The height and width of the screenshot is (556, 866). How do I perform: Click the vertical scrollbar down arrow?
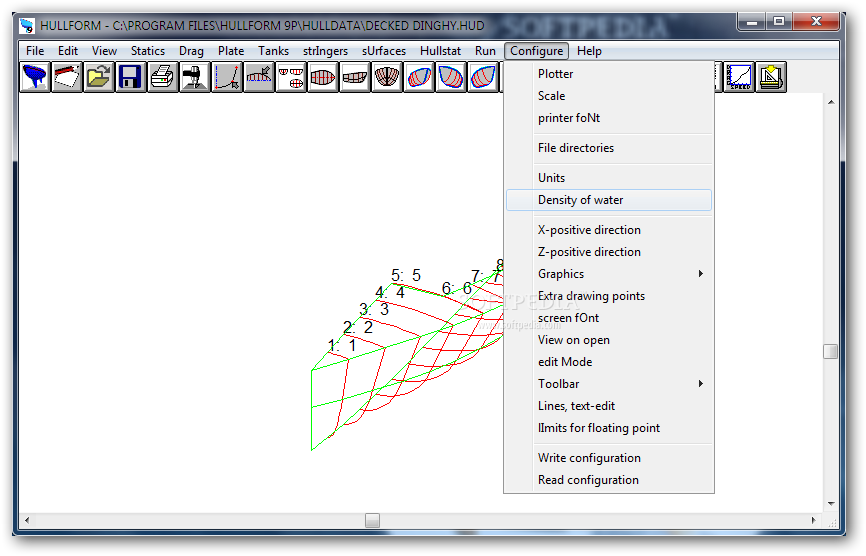click(x=831, y=504)
